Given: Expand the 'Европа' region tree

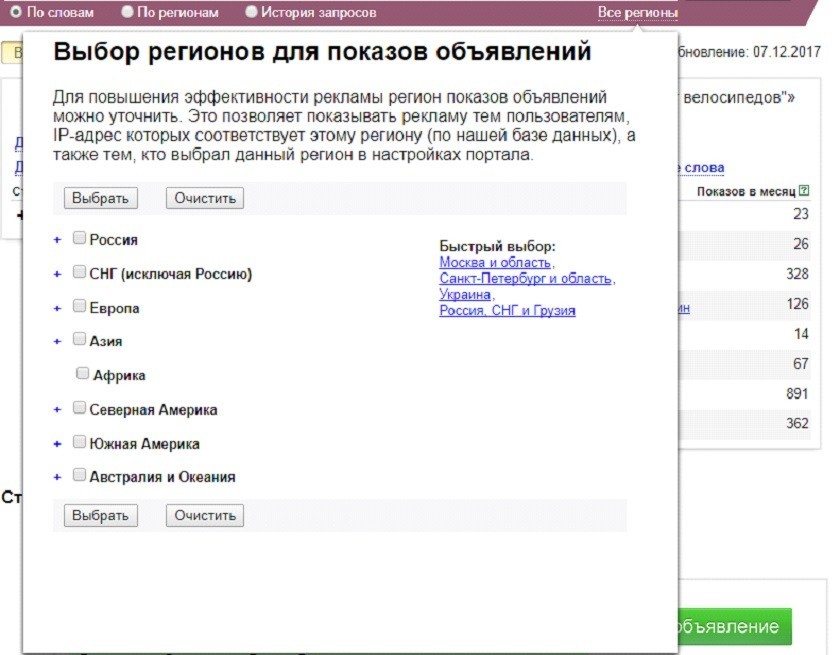Looking at the screenshot, I should coord(57,308).
